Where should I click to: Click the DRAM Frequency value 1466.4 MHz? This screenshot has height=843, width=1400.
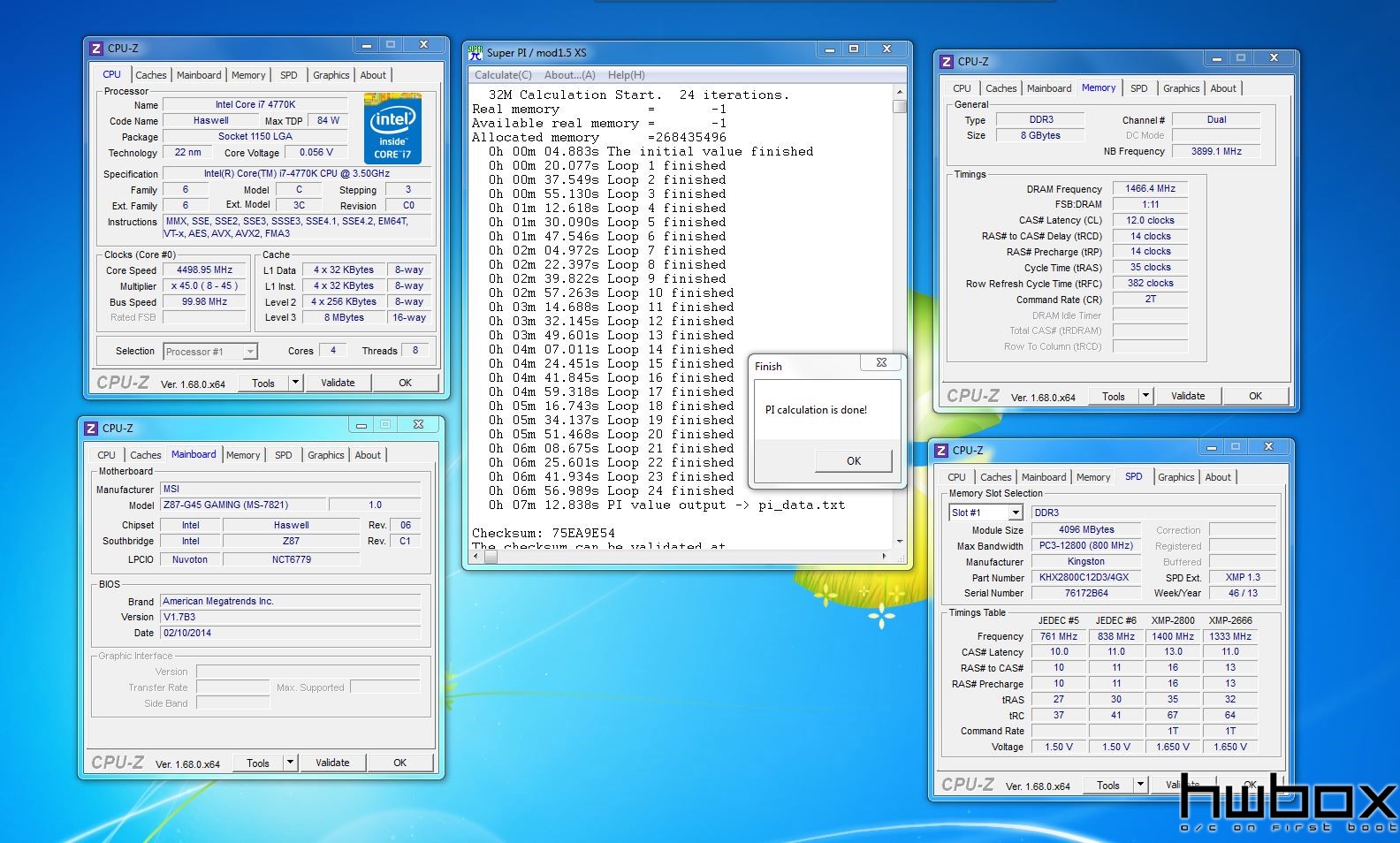(x=1150, y=188)
